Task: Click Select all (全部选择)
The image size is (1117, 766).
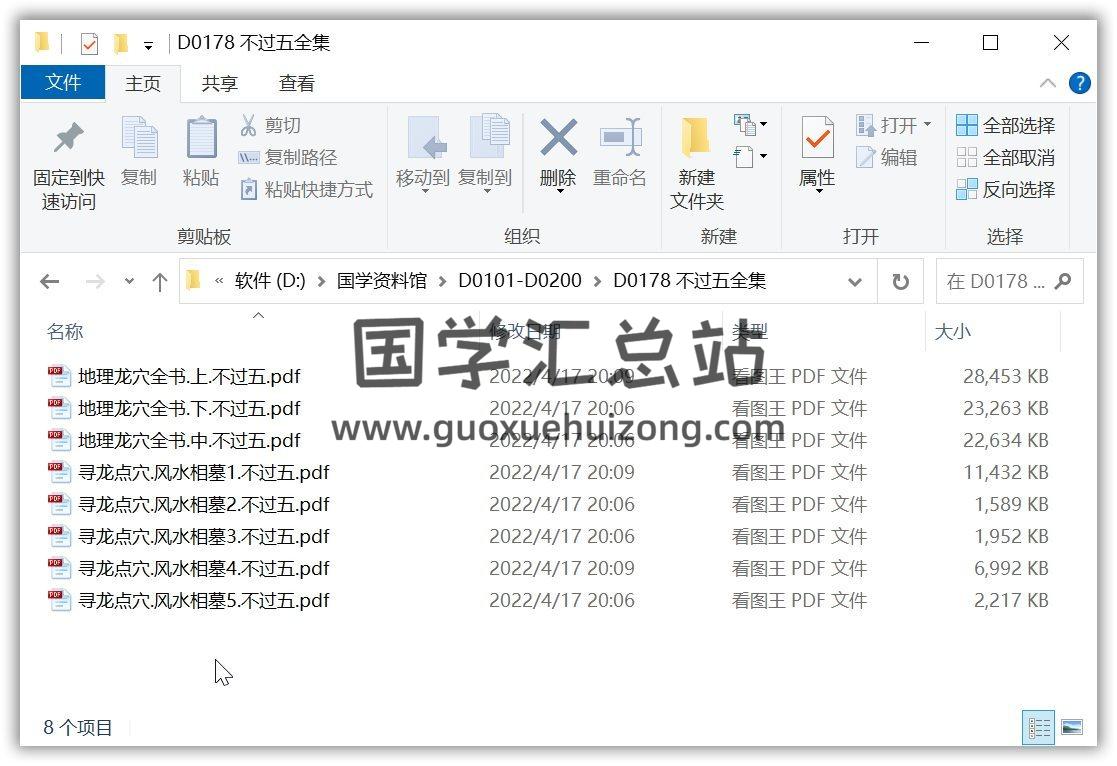Action: (x=1005, y=125)
